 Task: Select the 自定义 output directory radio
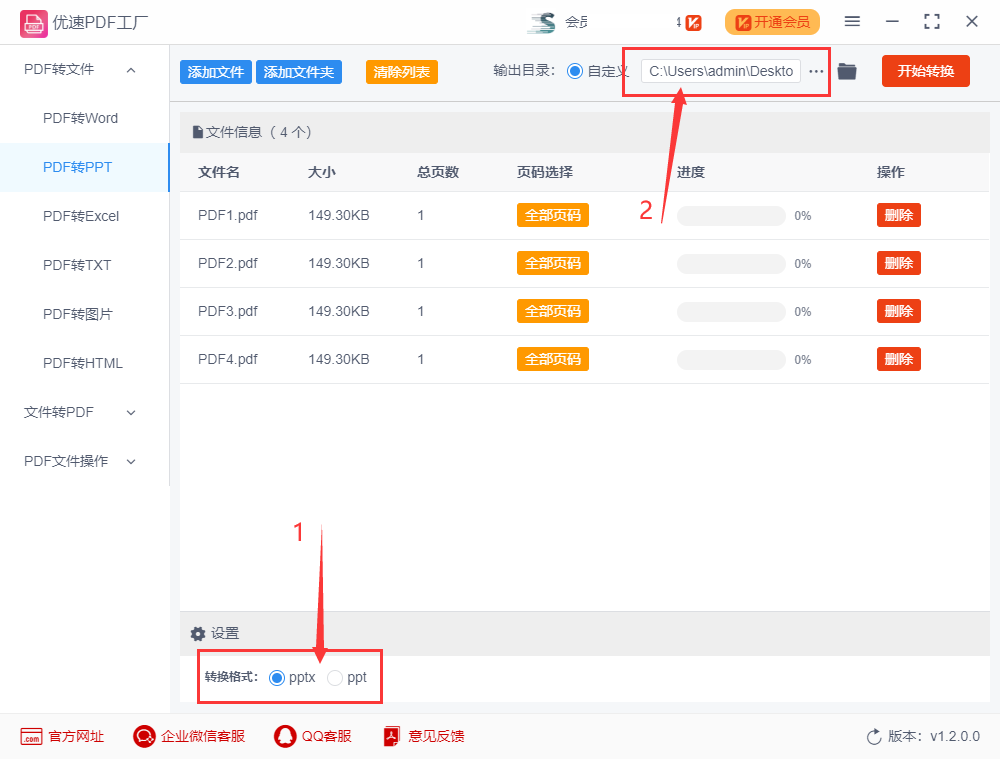tap(575, 71)
